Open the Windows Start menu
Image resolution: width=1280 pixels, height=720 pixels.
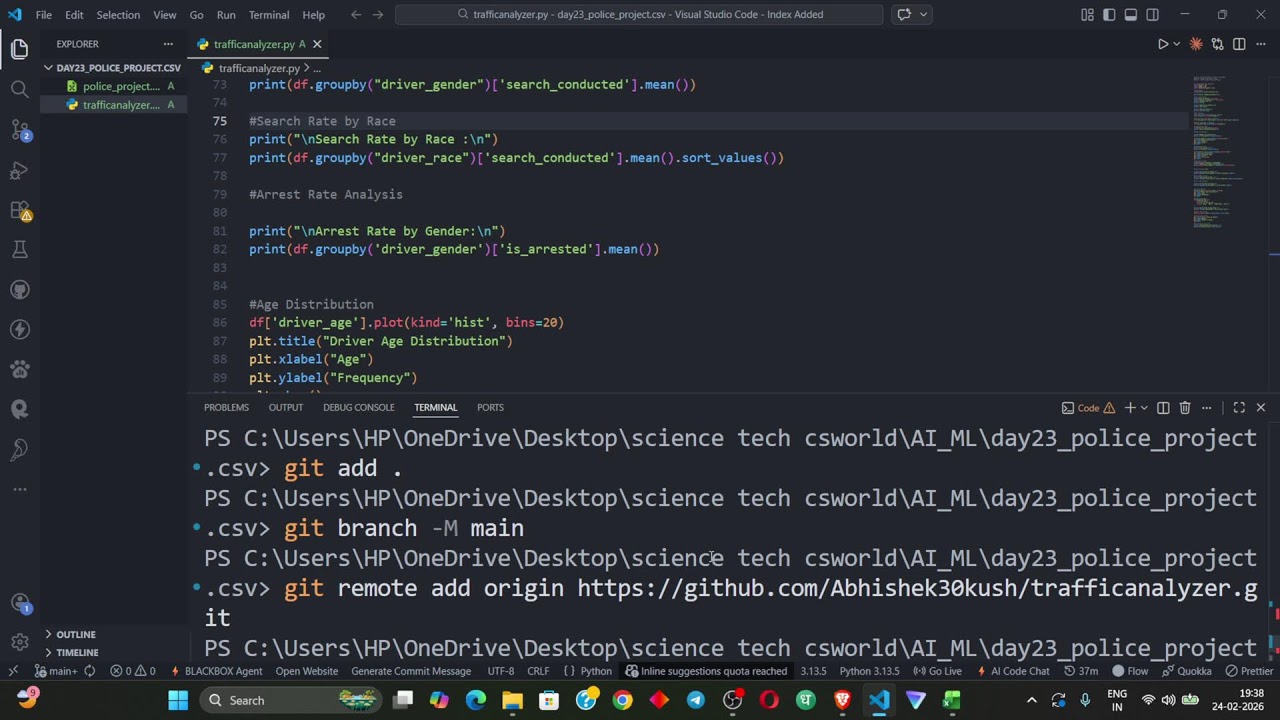pos(178,700)
